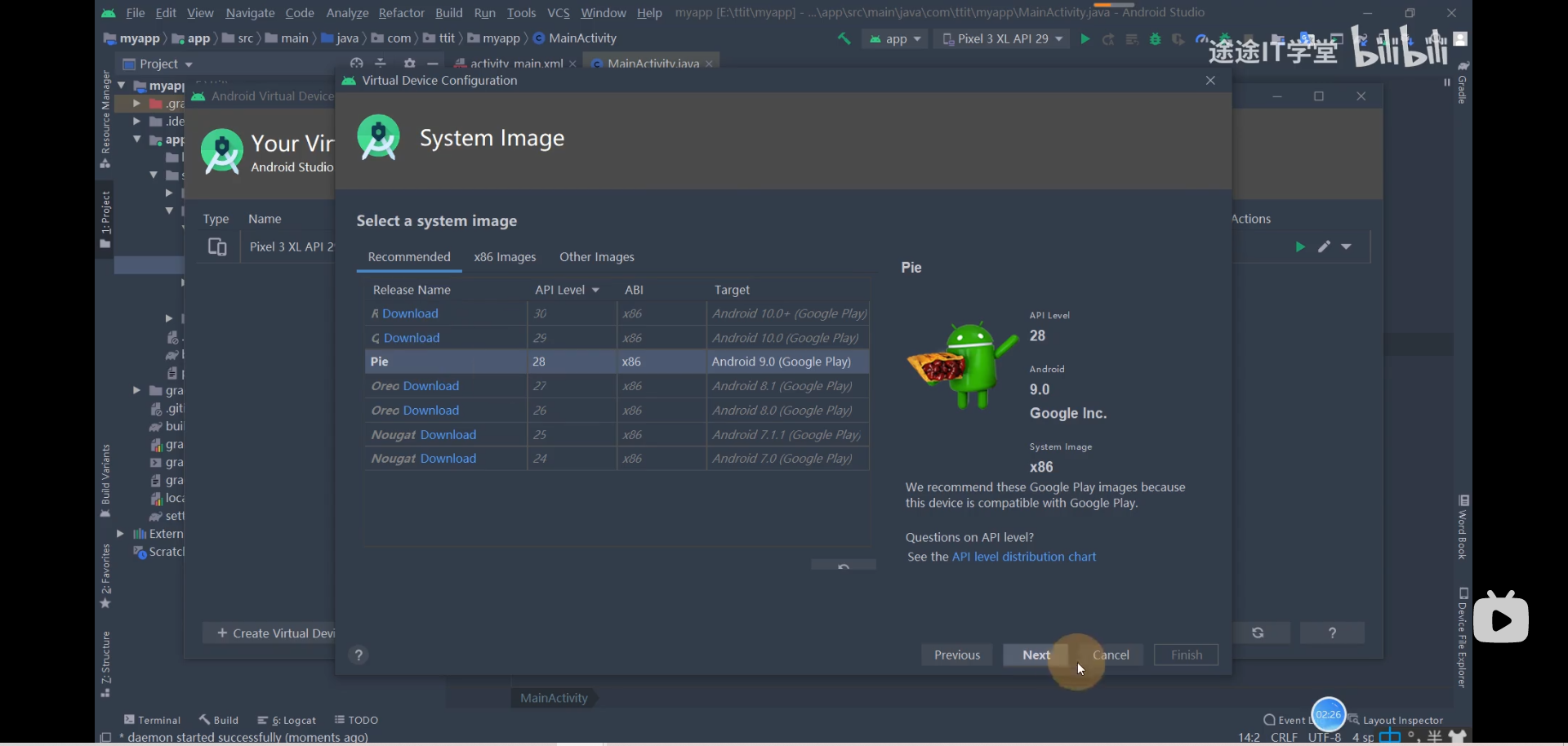Screen dimensions: 1568x746
Task: Run the app with the green play icon
Action: click(1085, 38)
